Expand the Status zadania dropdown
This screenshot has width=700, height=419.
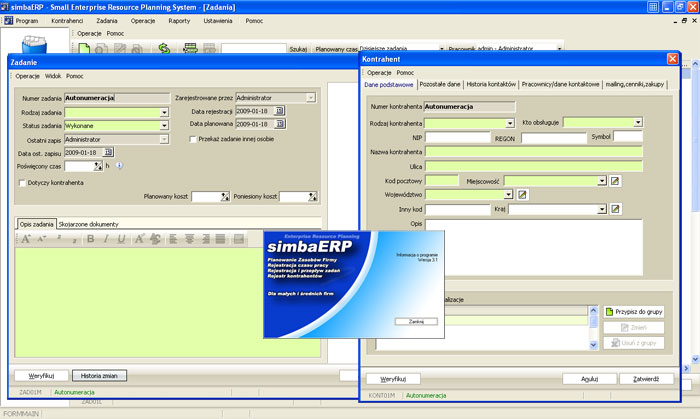[x=164, y=126]
